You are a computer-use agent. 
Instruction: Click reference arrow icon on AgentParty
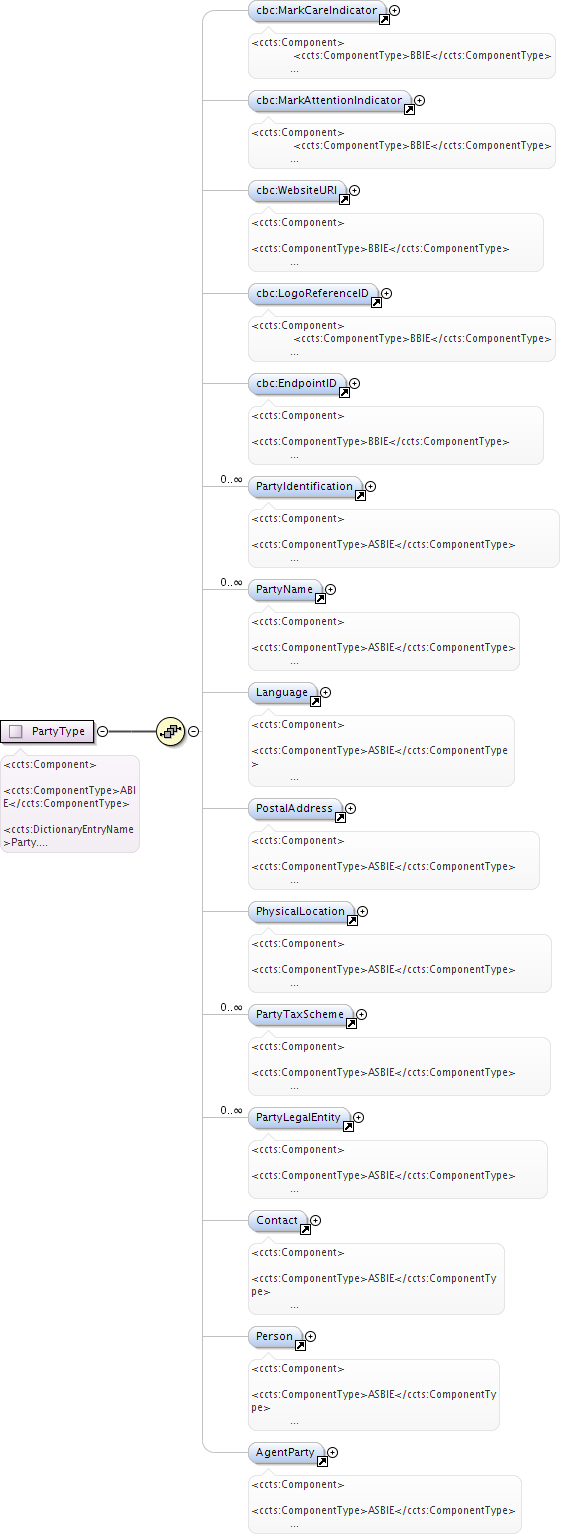point(322,1461)
